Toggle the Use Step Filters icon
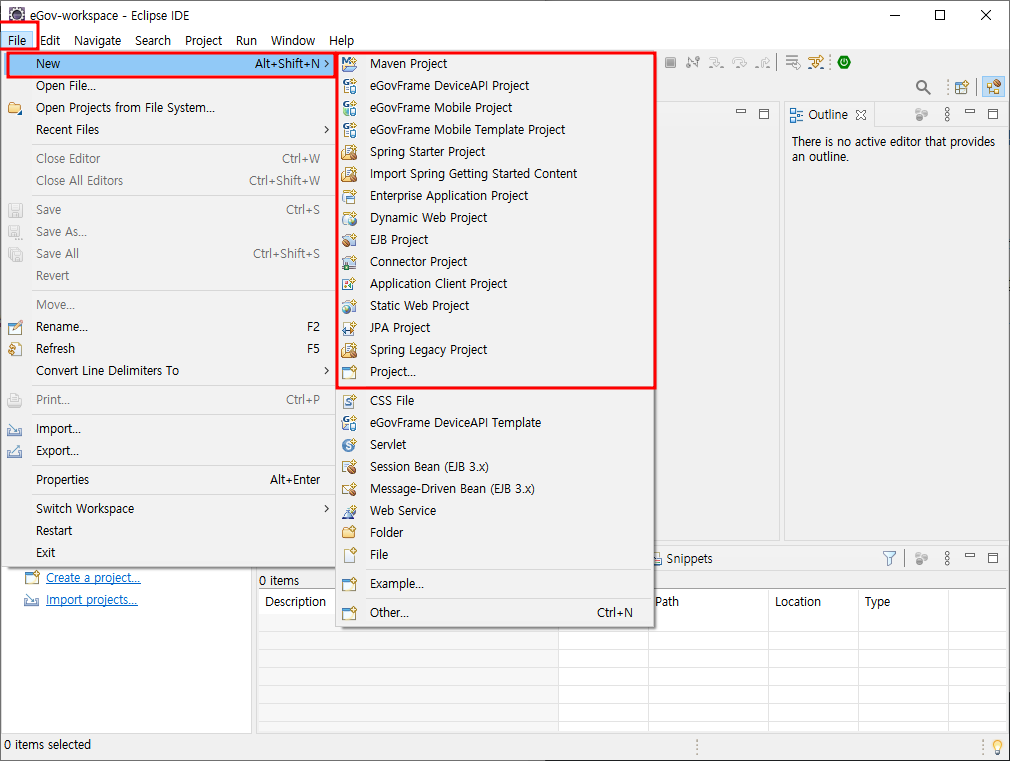1010x761 pixels. click(x=816, y=63)
